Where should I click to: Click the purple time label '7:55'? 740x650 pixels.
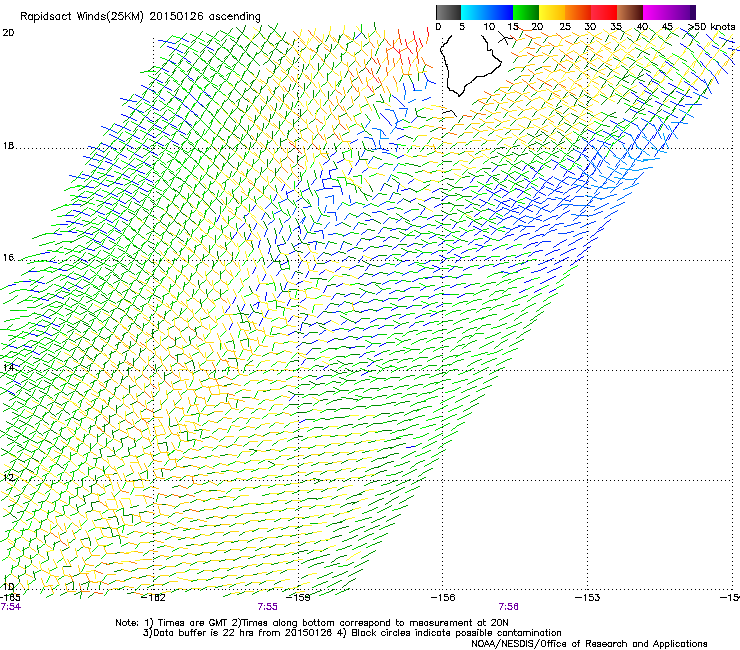click(x=268, y=607)
